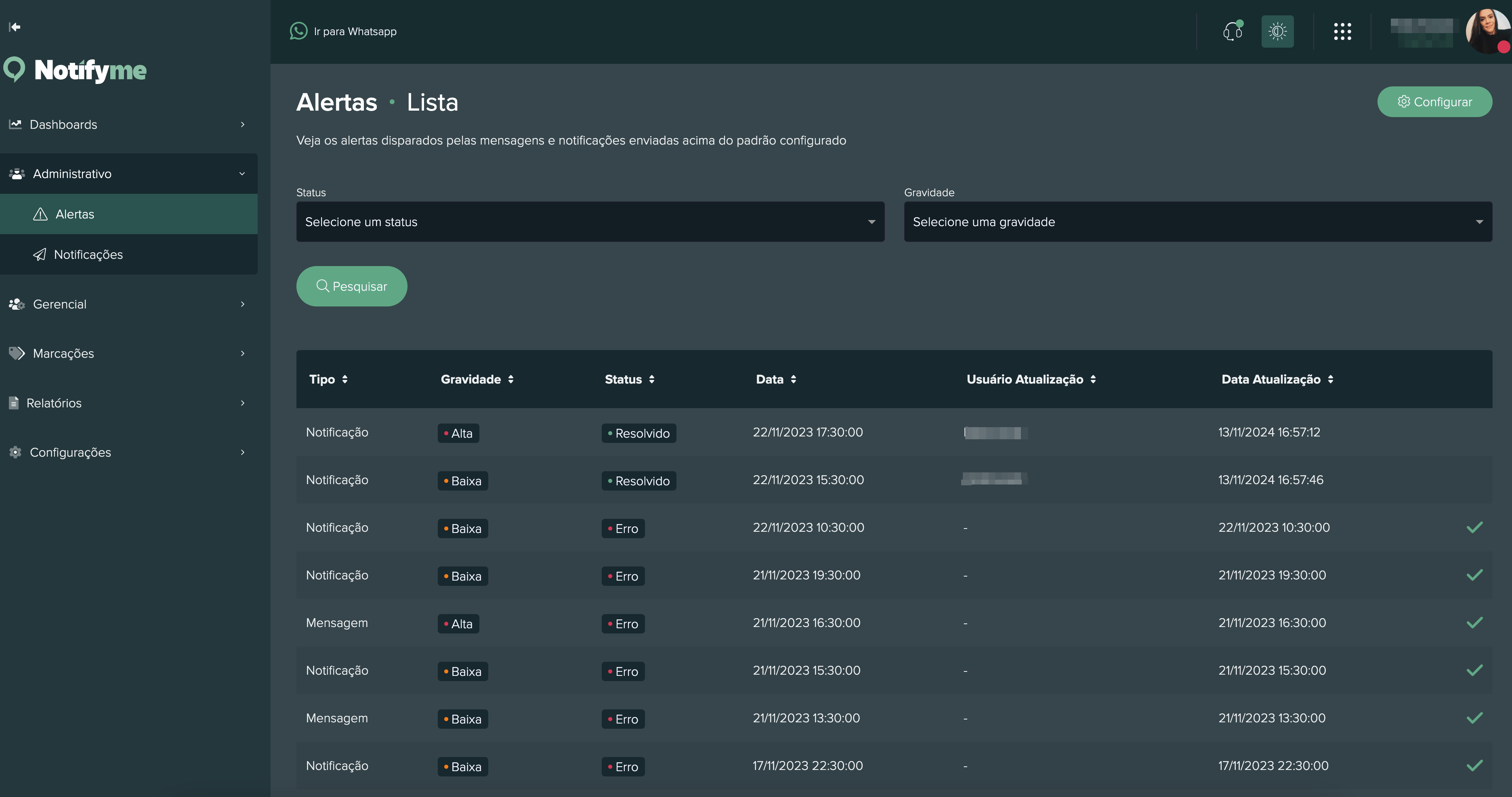Open the Dashboards sidebar item
Image resolution: width=1512 pixels, height=797 pixels.
[x=63, y=124]
